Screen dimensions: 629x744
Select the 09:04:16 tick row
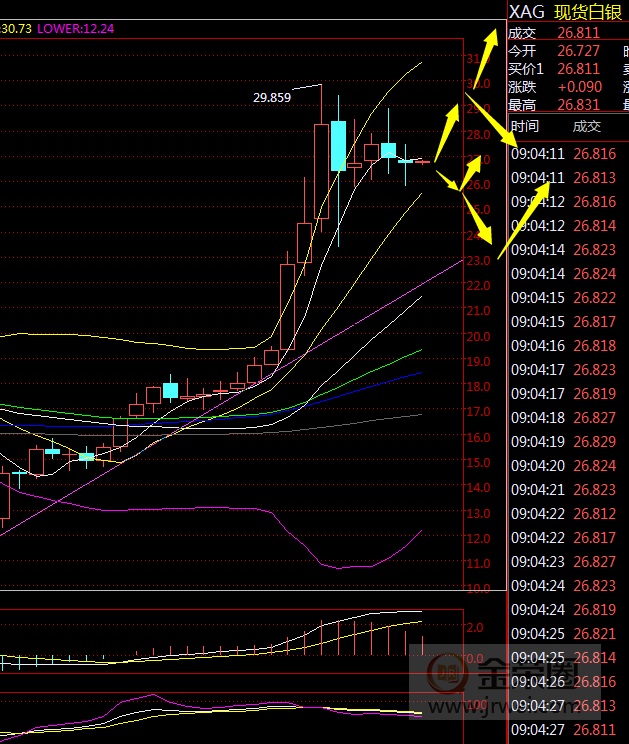coord(564,345)
